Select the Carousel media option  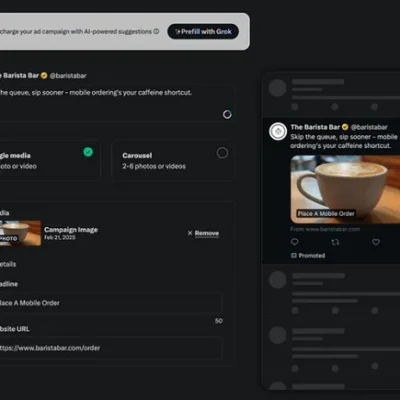click(x=173, y=161)
